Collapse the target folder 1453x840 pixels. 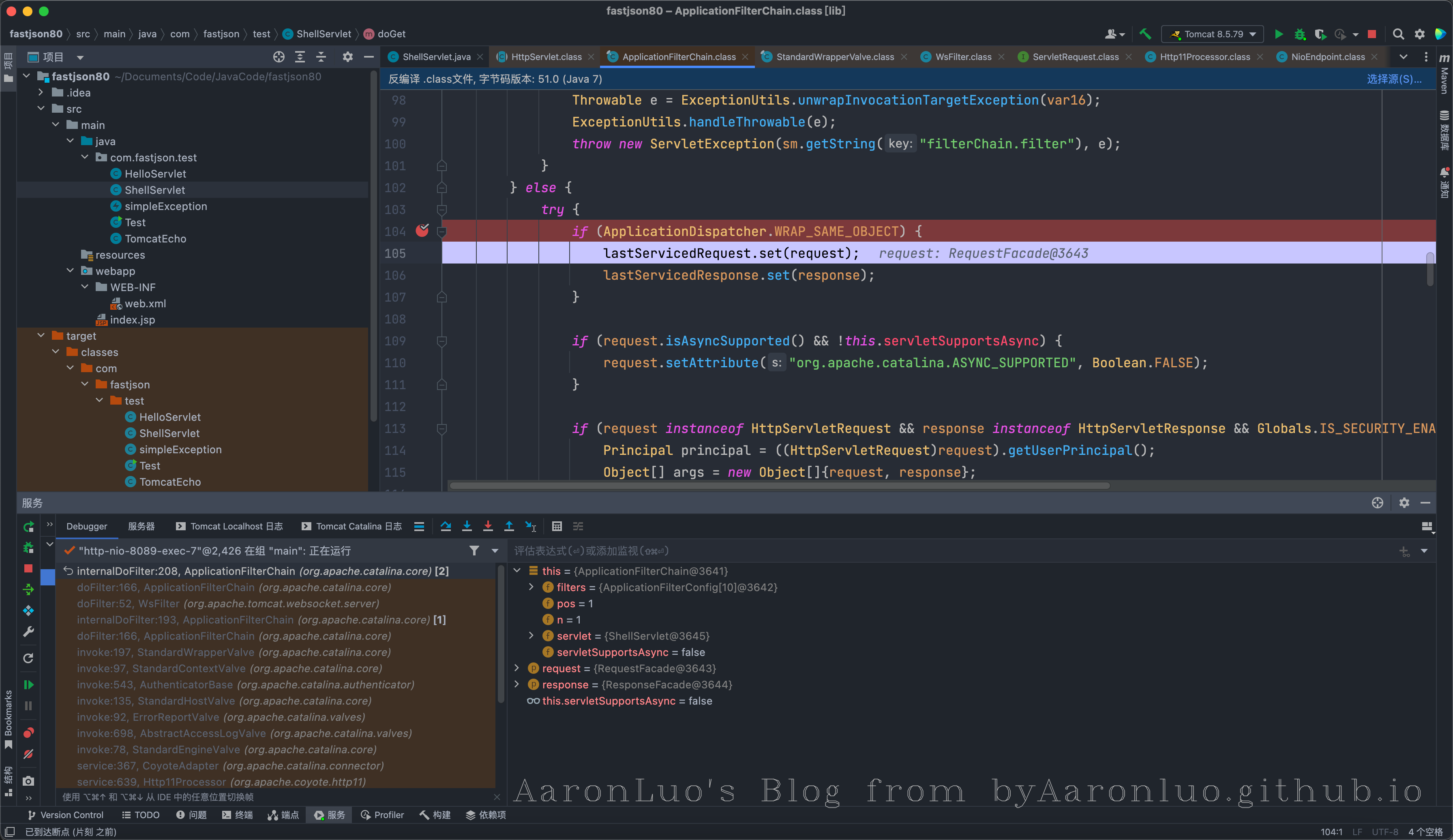[x=41, y=336]
